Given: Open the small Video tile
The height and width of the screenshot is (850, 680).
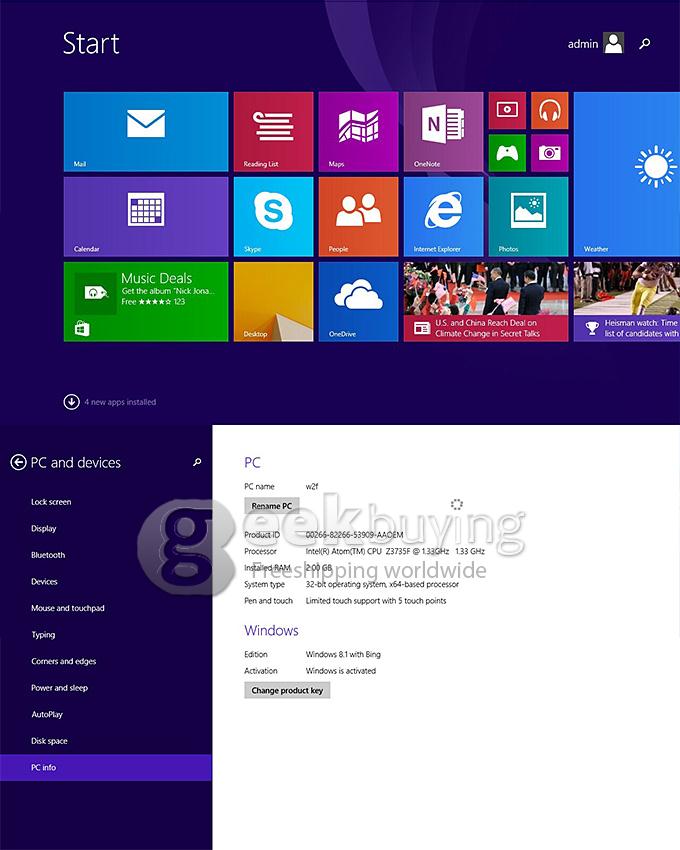Looking at the screenshot, I should coord(507,111).
